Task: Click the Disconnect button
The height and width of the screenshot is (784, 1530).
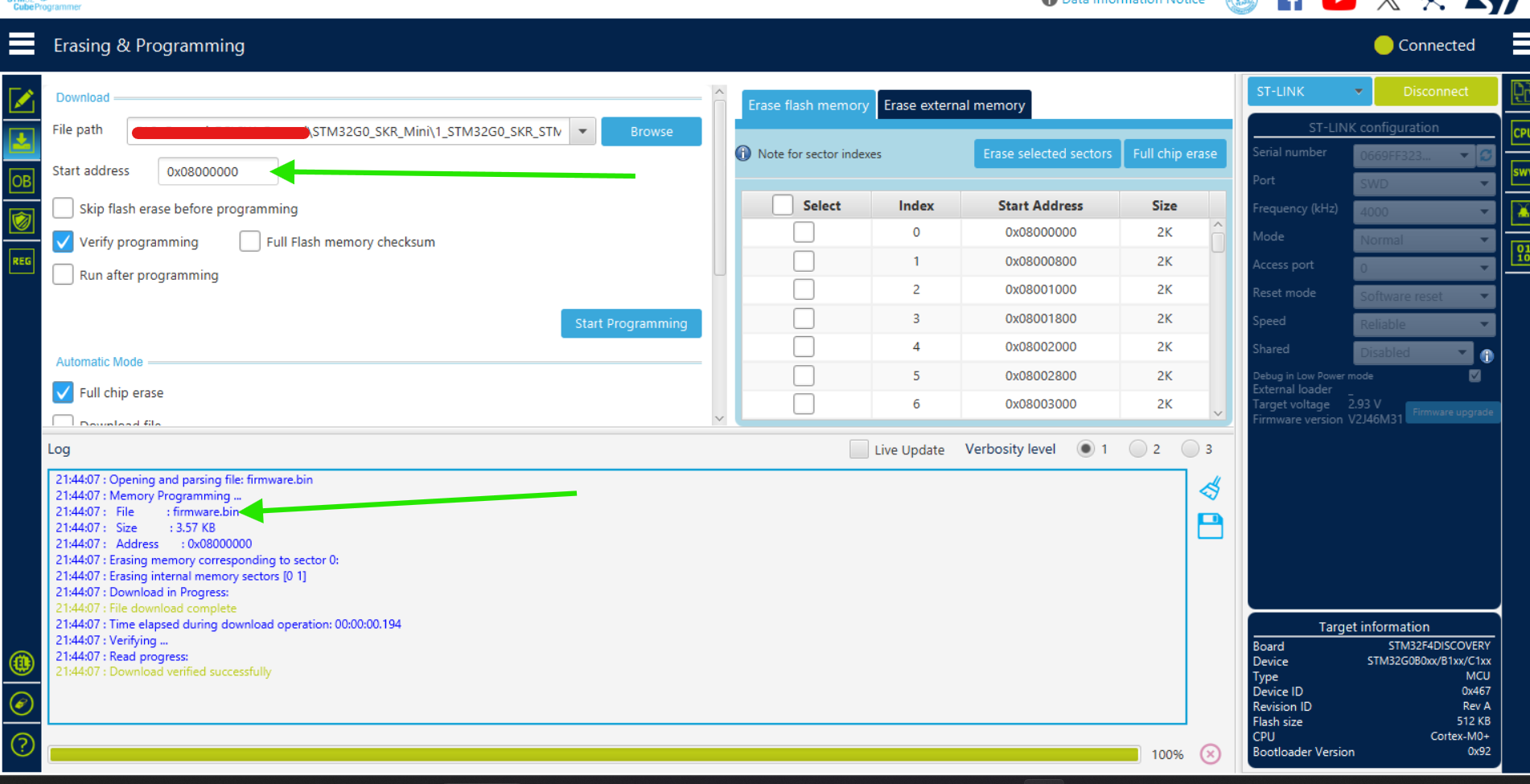Action: pos(1436,92)
